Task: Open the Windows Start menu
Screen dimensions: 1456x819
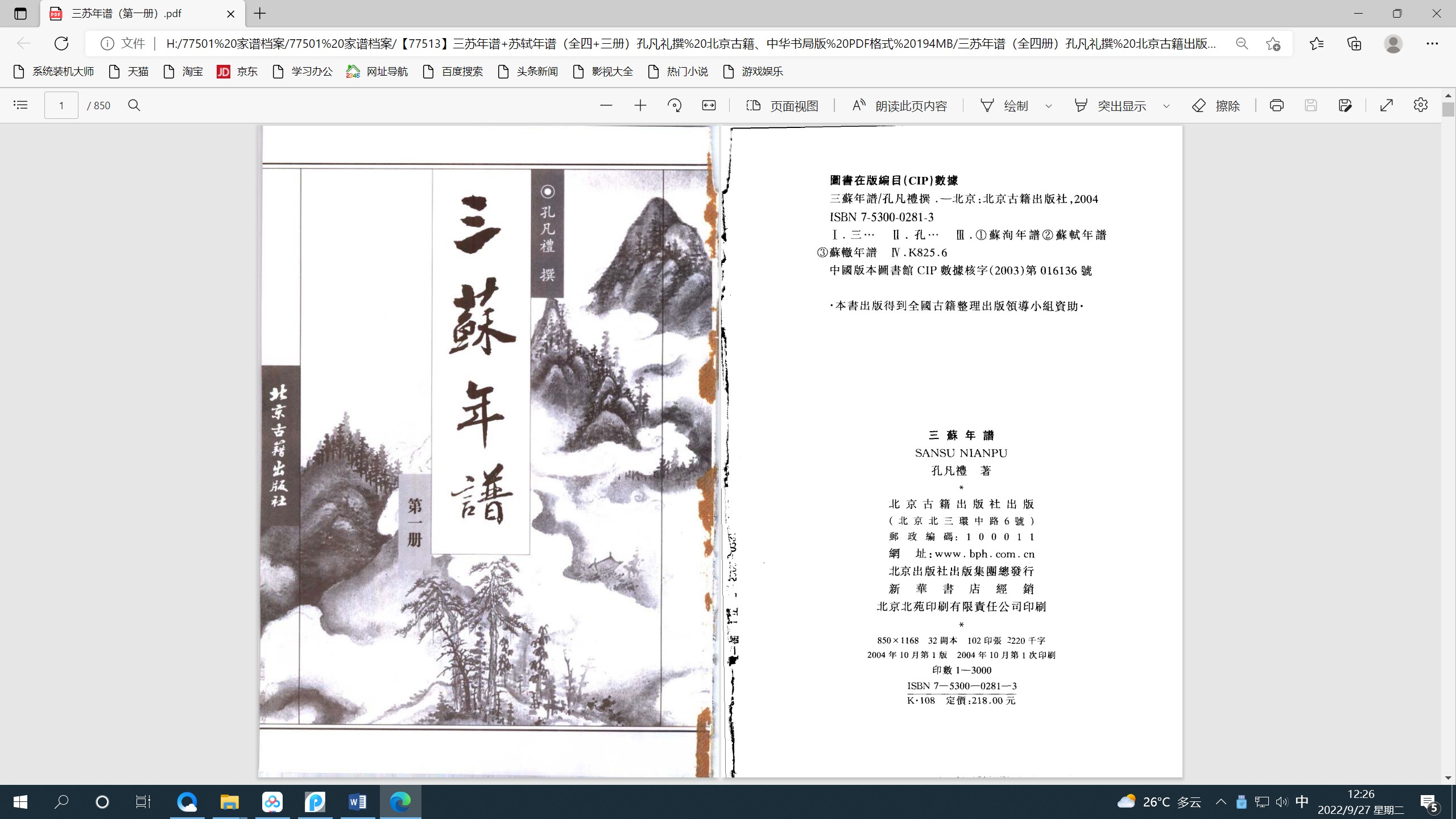Action: (x=20, y=802)
